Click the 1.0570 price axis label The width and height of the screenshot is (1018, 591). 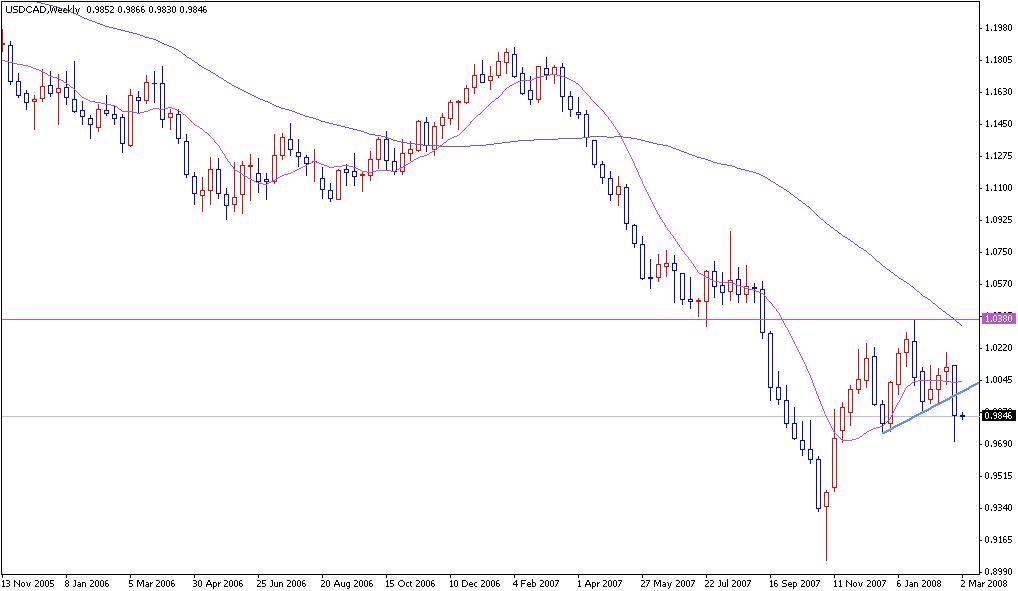point(999,284)
